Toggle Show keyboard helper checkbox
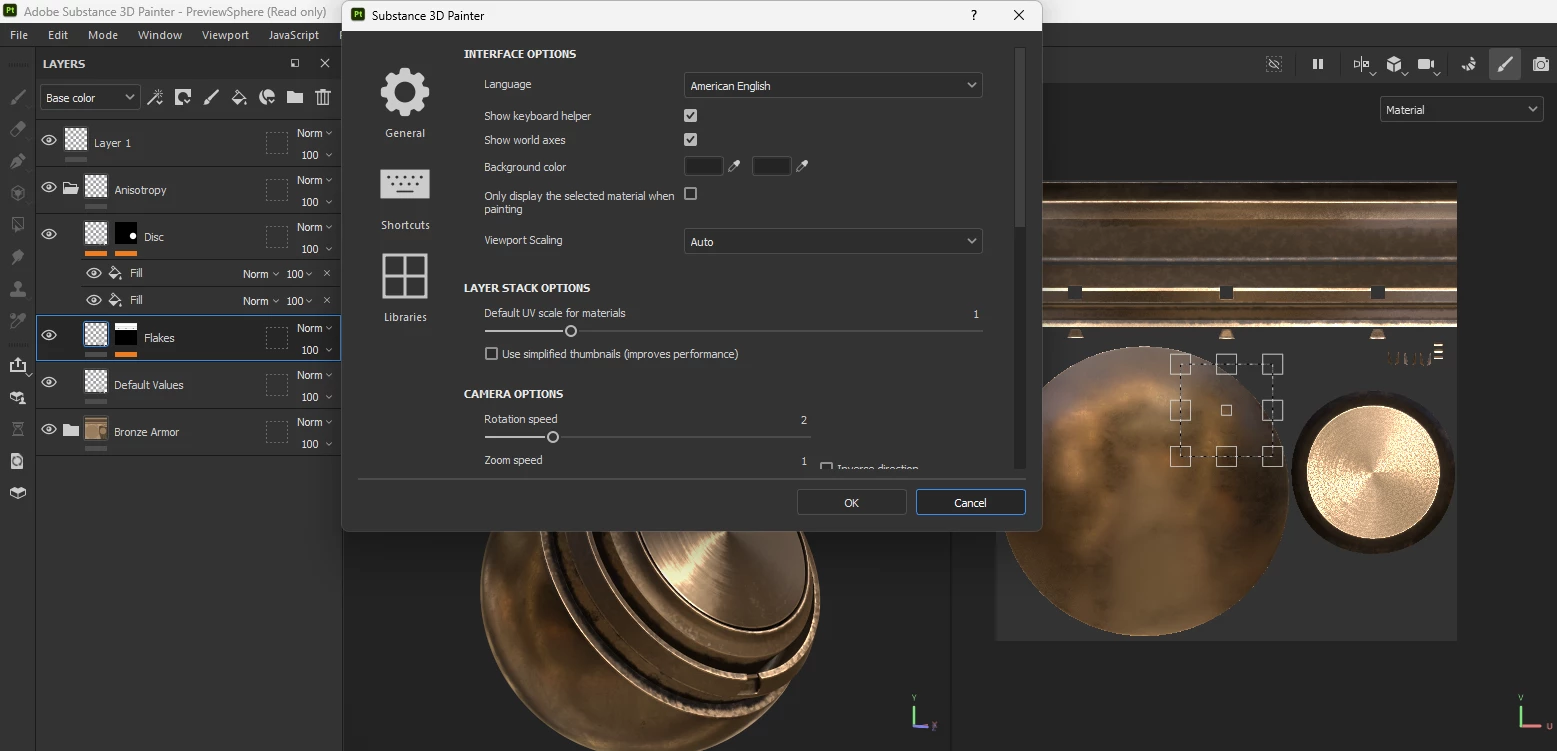1557x751 pixels. [x=690, y=116]
